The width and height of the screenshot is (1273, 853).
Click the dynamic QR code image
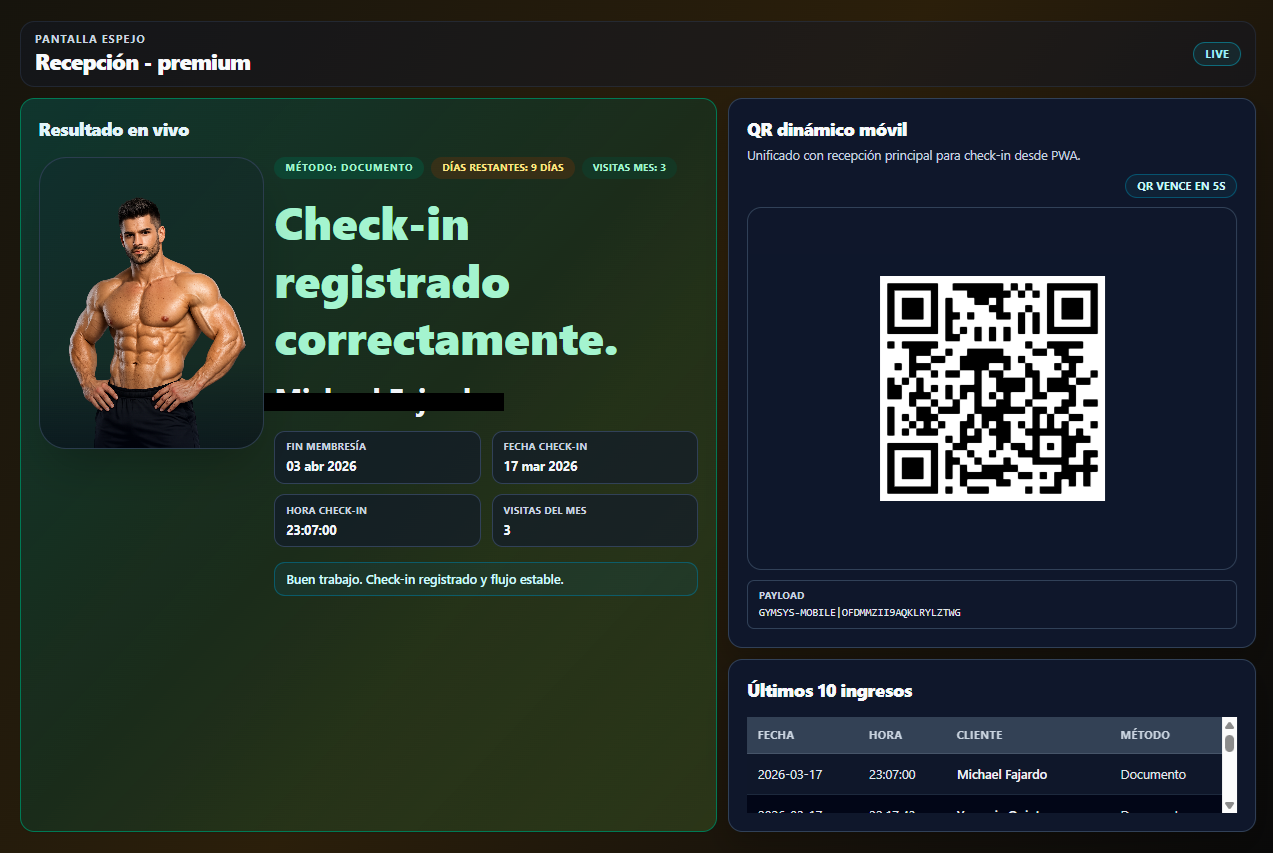point(992,388)
